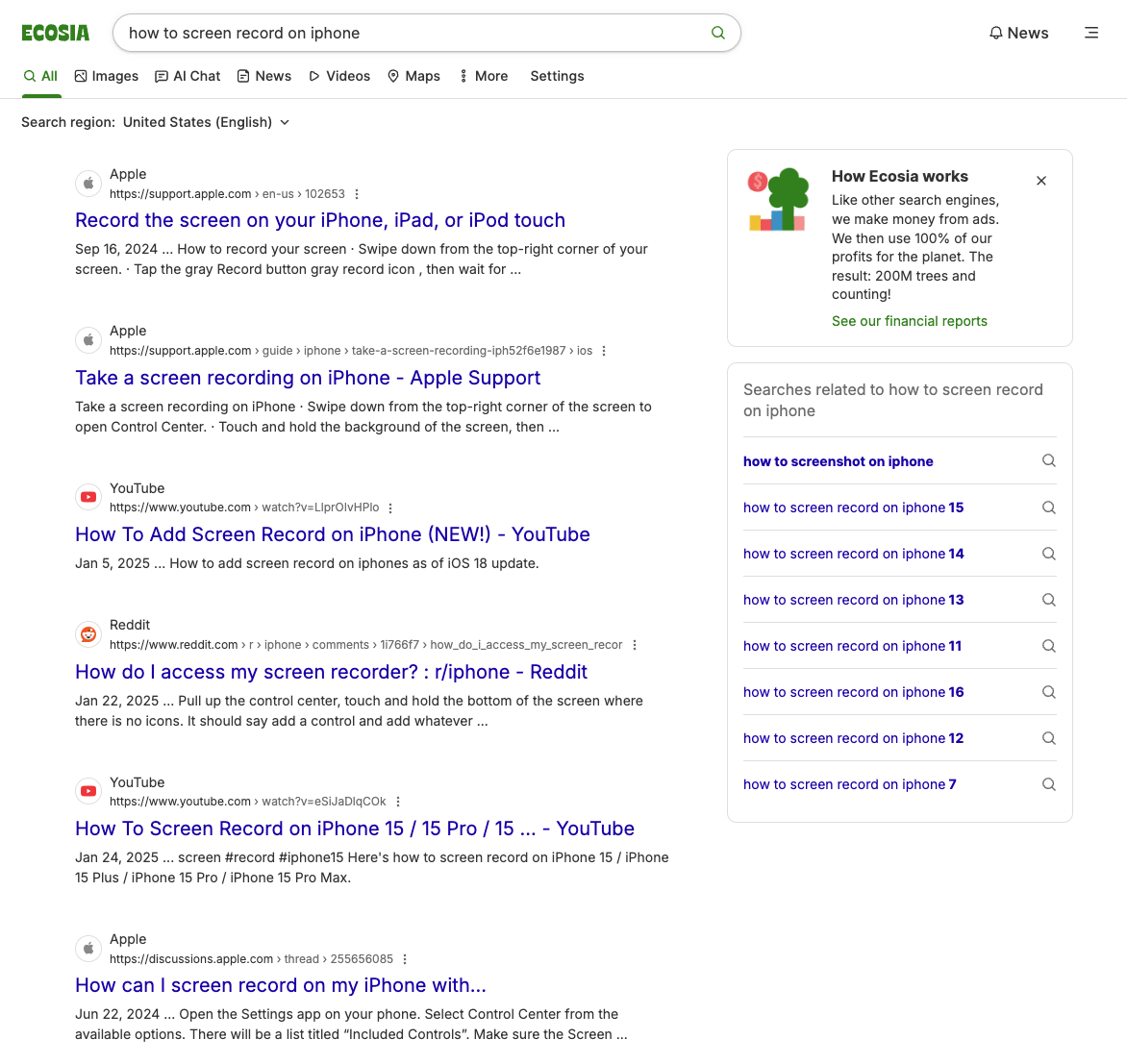Open options menu for Reddit result
This screenshot has height=1064, width=1127.
[x=635, y=645]
